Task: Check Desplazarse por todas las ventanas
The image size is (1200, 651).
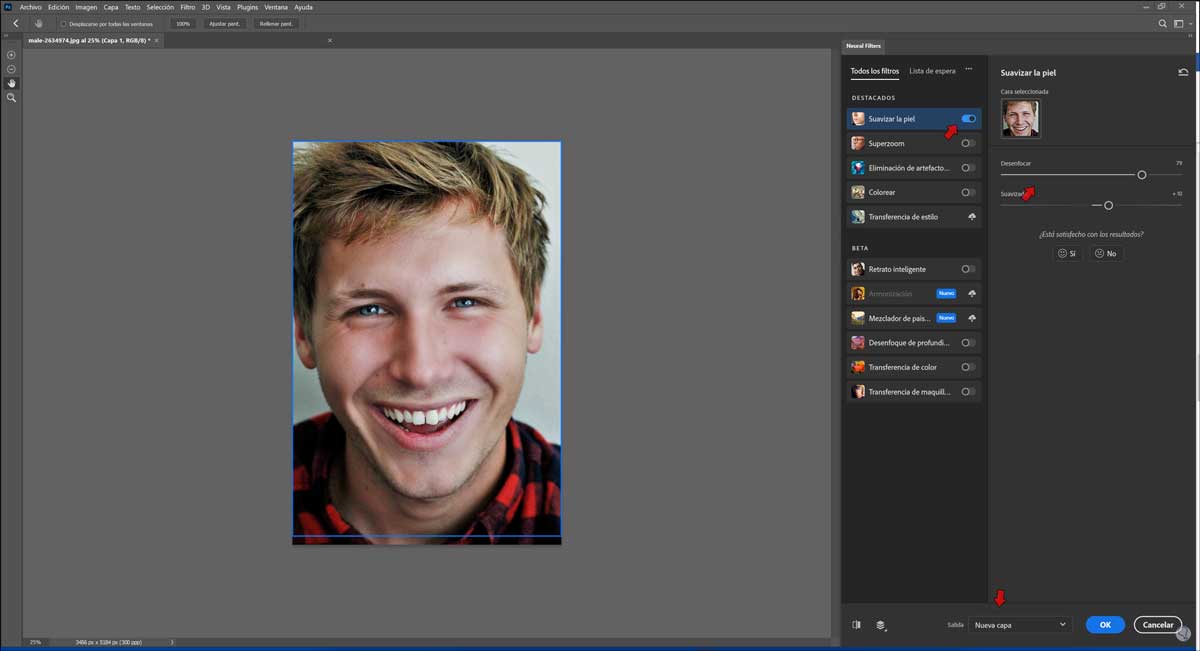Action: [x=64, y=23]
